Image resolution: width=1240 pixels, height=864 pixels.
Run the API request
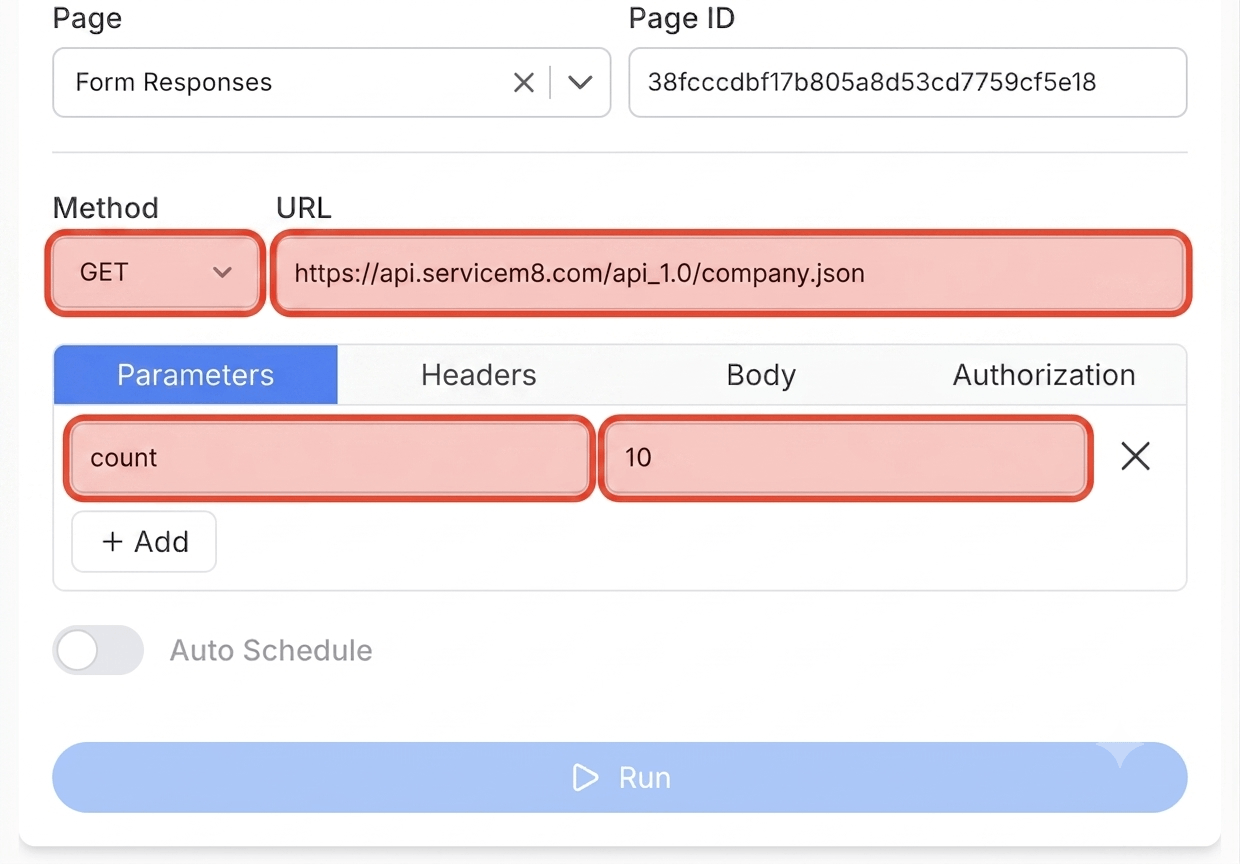tap(620, 777)
